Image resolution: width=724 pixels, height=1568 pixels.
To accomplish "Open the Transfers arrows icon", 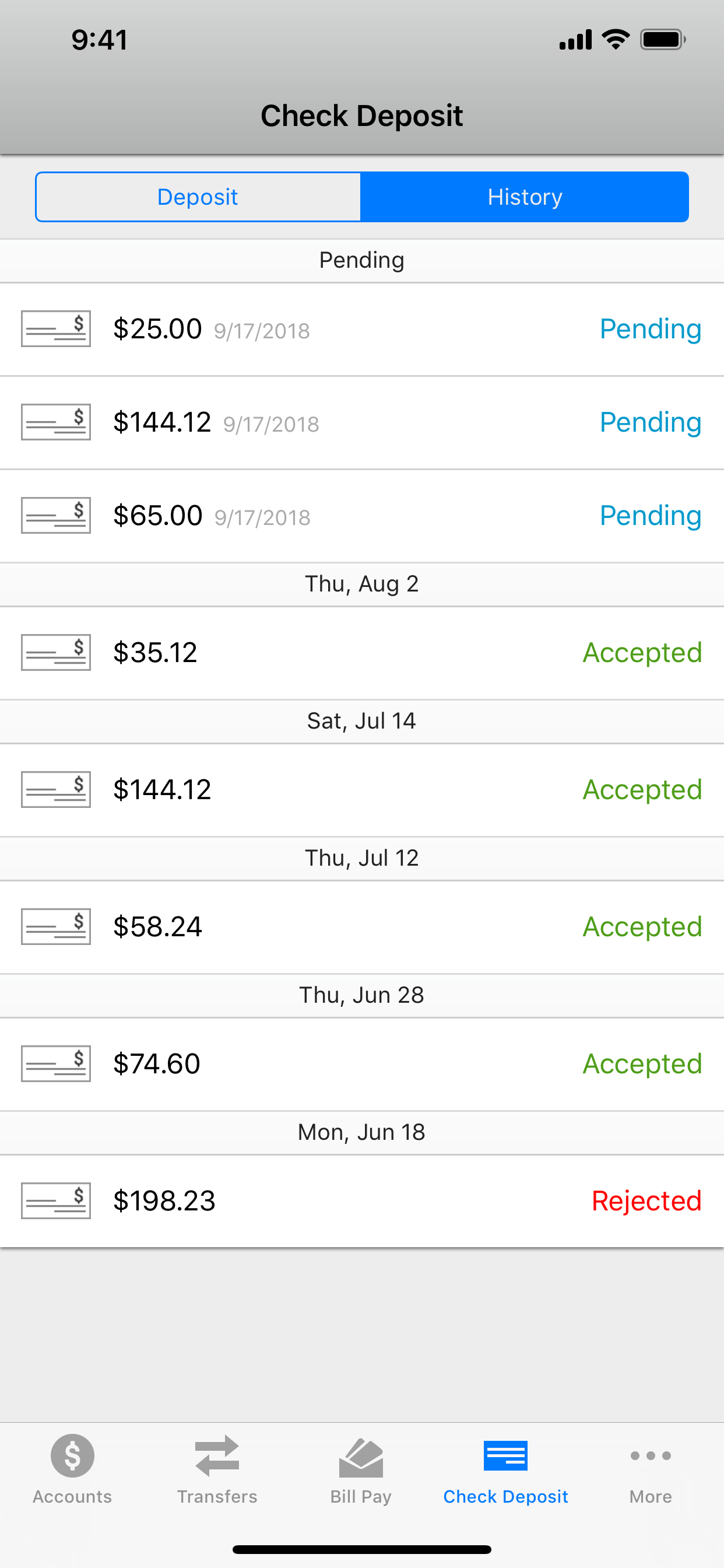I will pyautogui.click(x=217, y=1455).
